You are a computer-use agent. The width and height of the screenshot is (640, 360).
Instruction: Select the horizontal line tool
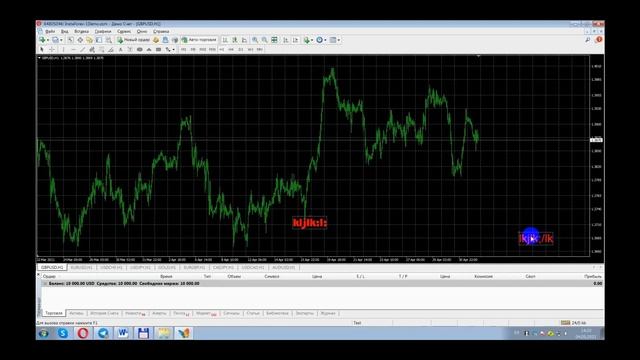(73, 49)
